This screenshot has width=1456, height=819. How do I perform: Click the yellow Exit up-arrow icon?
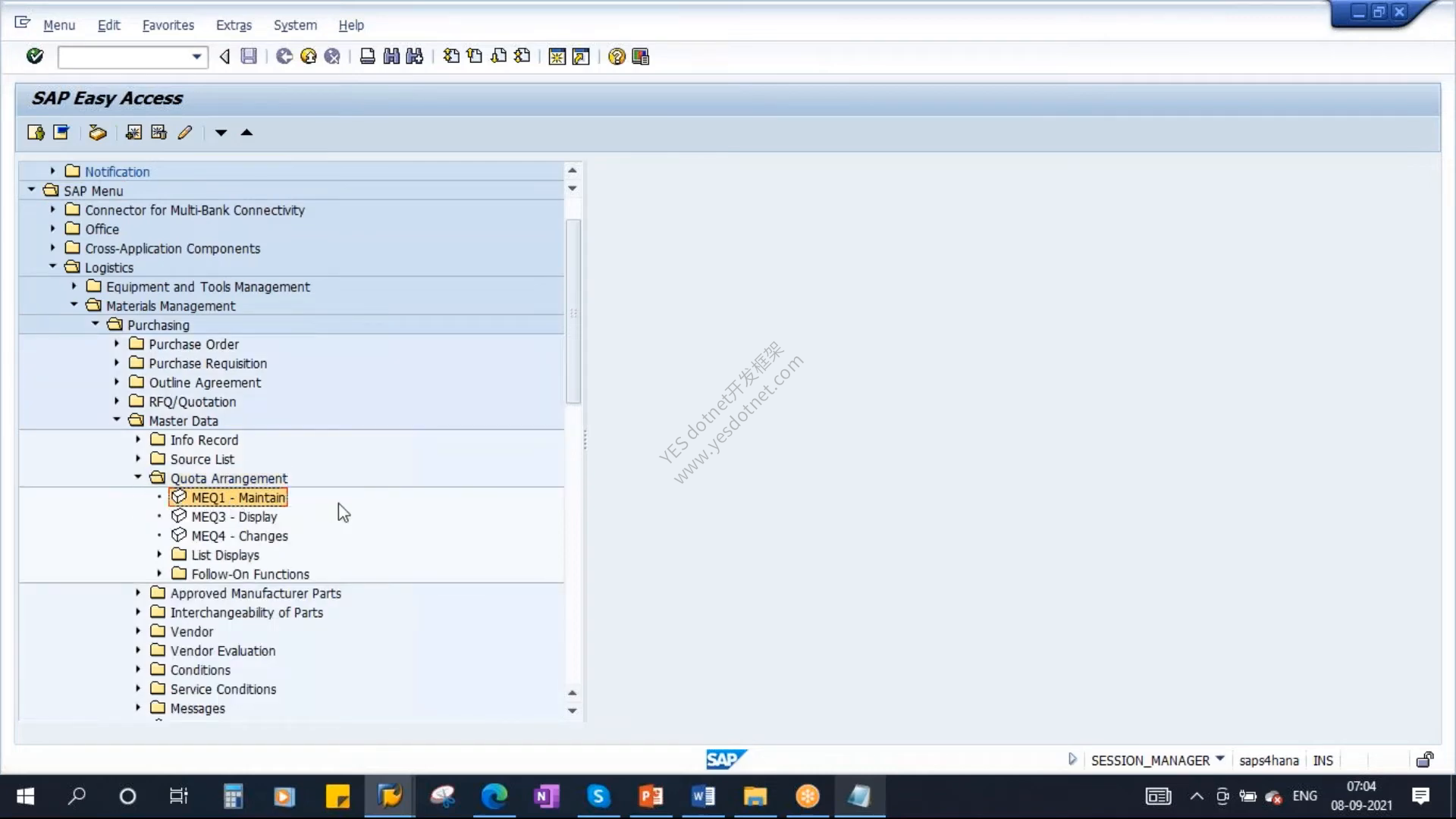pyautogui.click(x=309, y=56)
